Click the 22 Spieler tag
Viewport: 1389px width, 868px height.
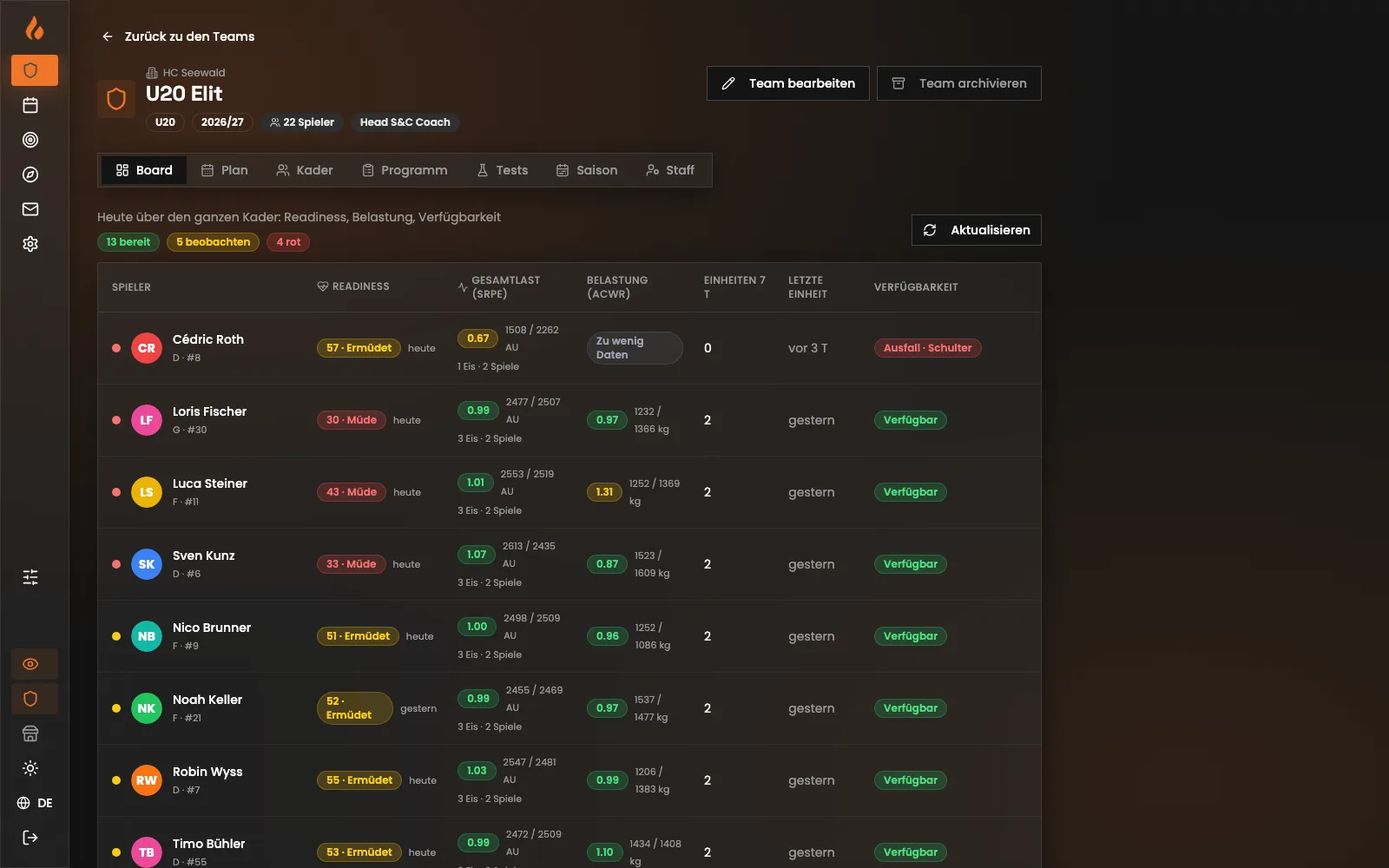(x=302, y=122)
